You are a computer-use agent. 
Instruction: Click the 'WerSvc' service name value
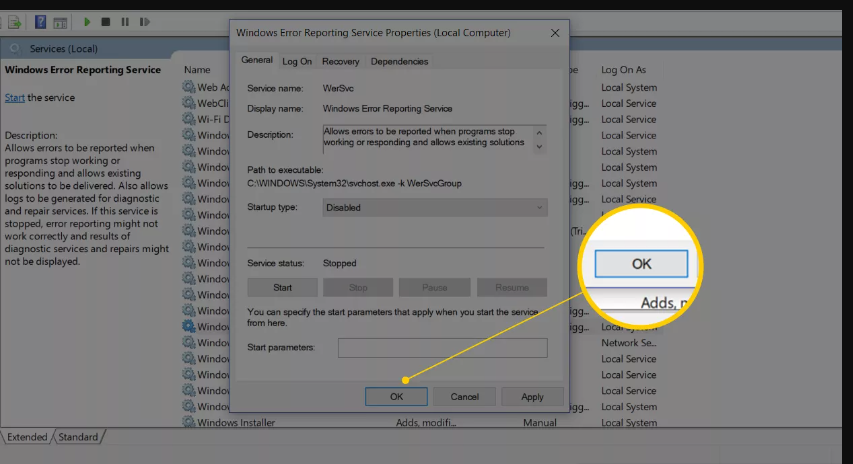point(338,88)
